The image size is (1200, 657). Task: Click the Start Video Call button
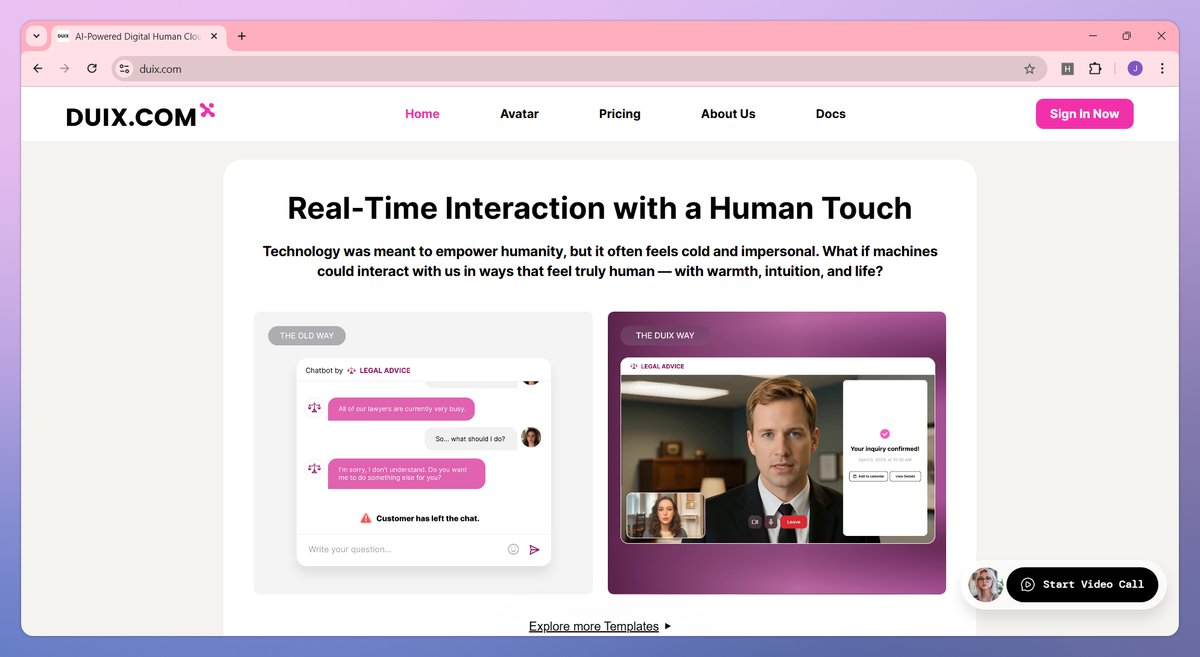[1082, 585]
